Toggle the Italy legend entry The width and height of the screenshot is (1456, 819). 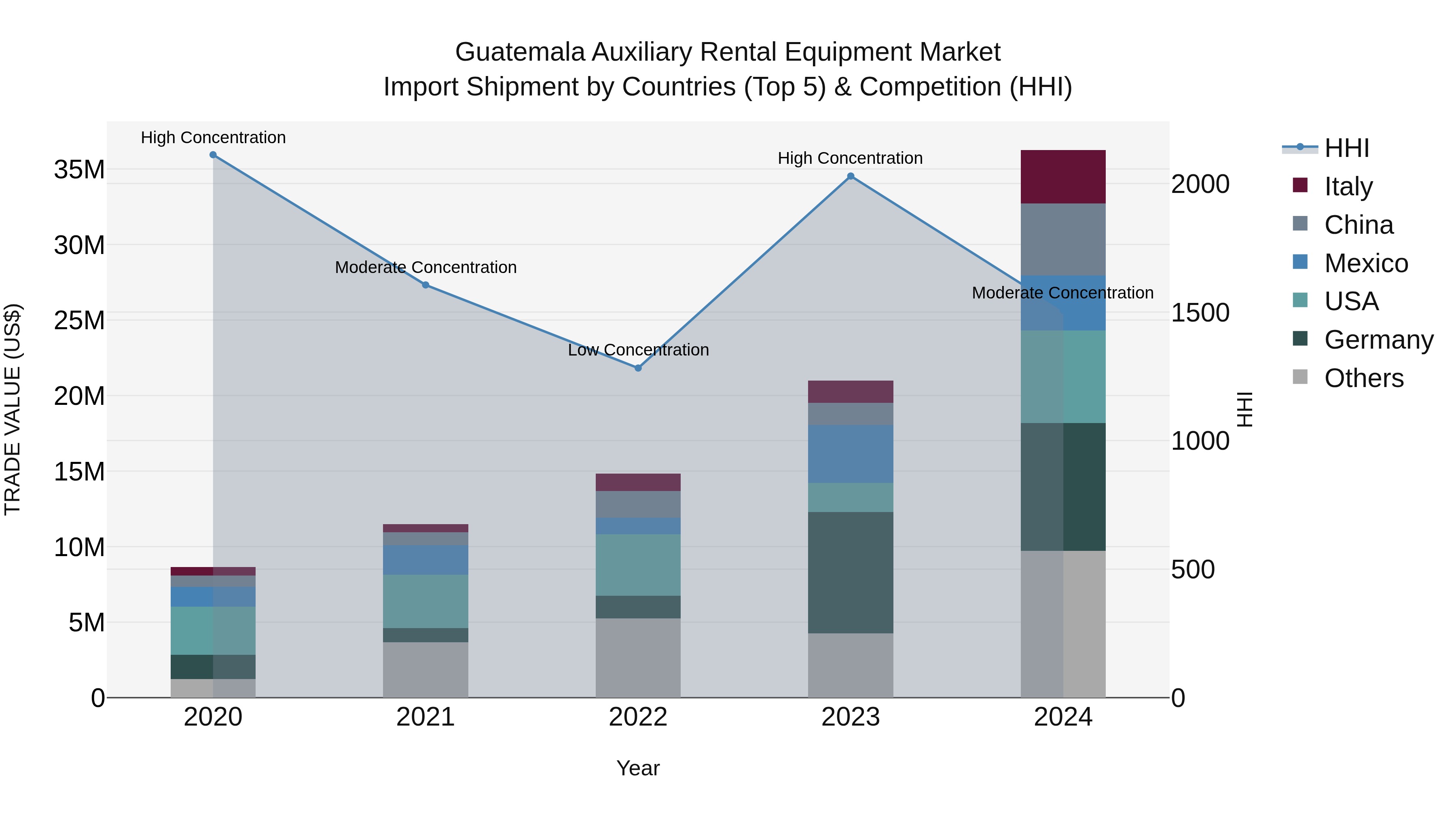1333,186
